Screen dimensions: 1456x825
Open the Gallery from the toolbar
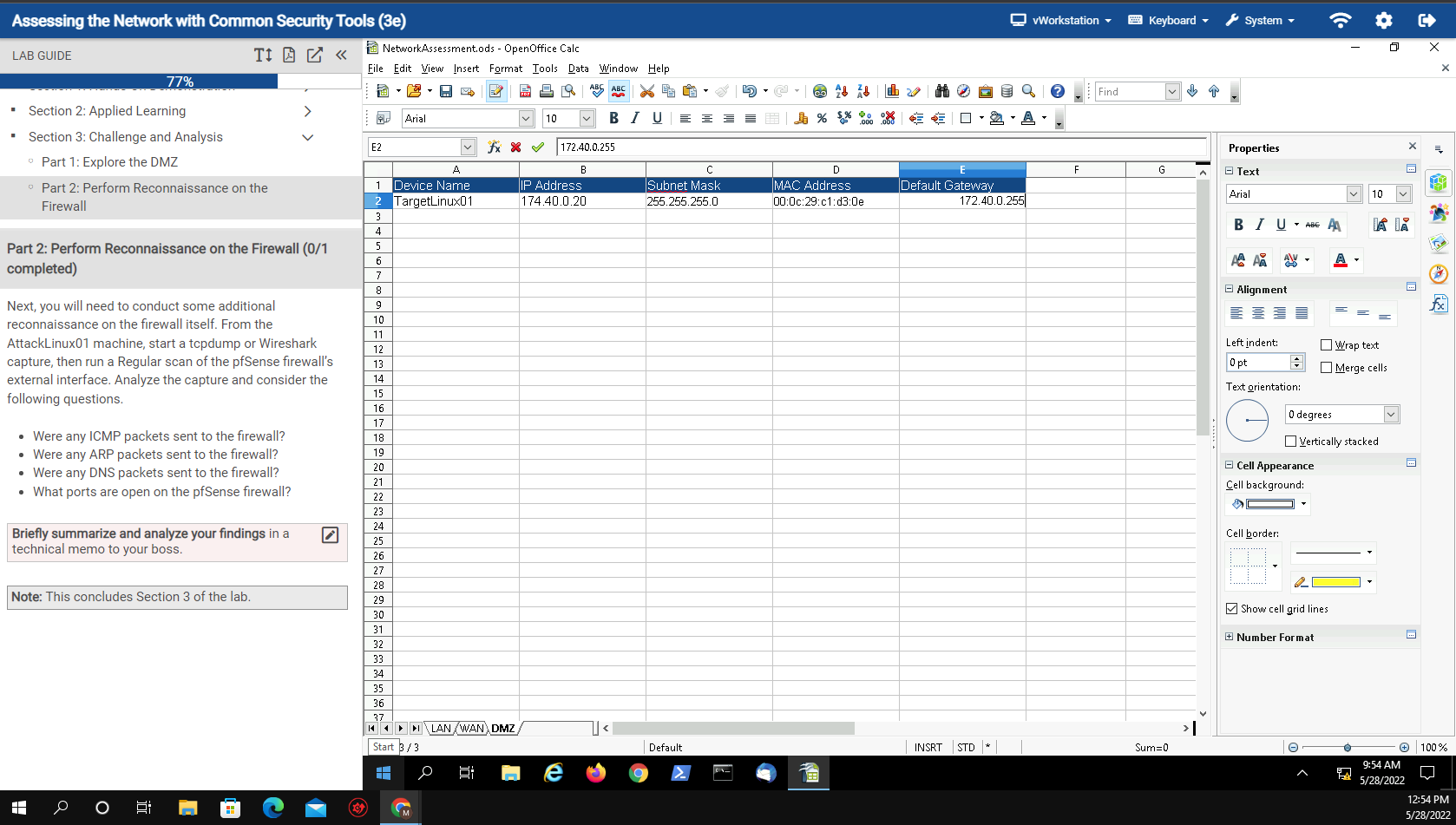(x=985, y=91)
